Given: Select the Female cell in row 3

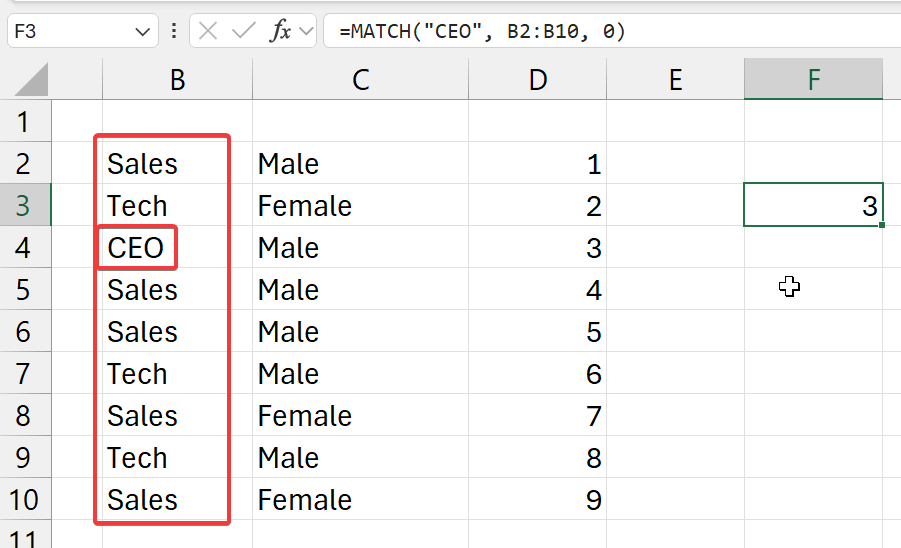Looking at the screenshot, I should (x=304, y=206).
